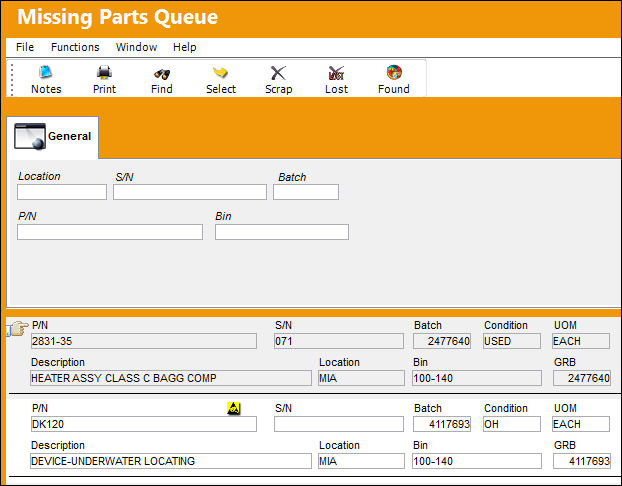Click the MIA location of the DK120 record

[x=361, y=461]
